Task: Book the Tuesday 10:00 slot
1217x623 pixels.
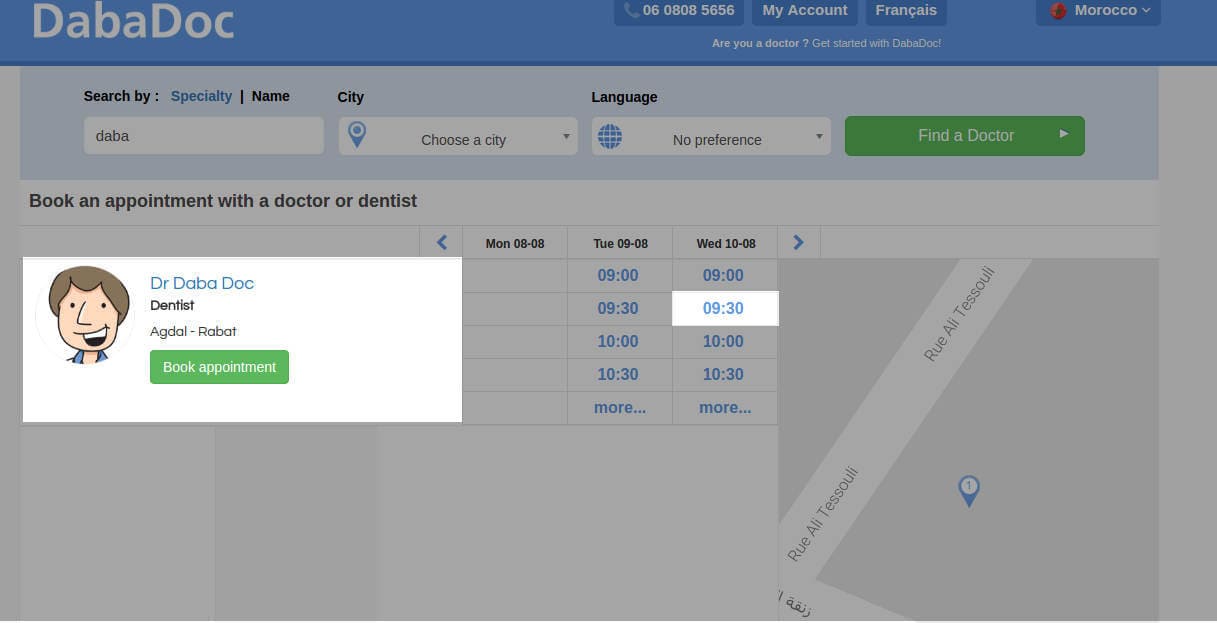Action: point(618,341)
